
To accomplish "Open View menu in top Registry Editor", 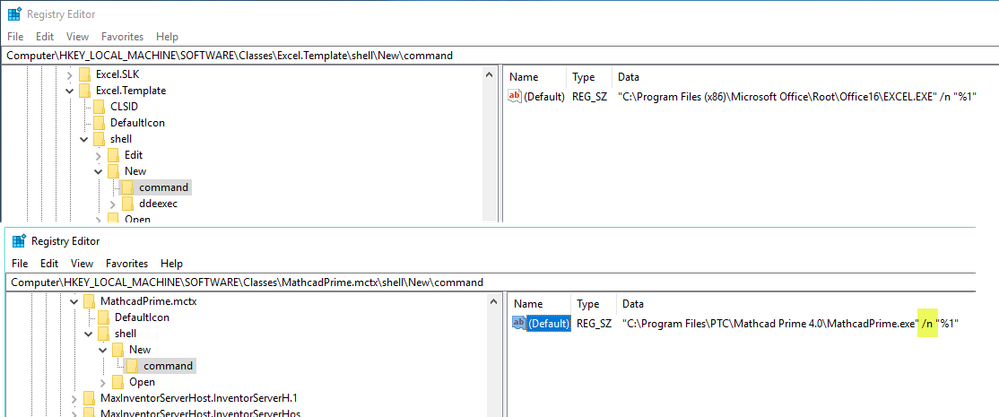I will (x=78, y=36).
